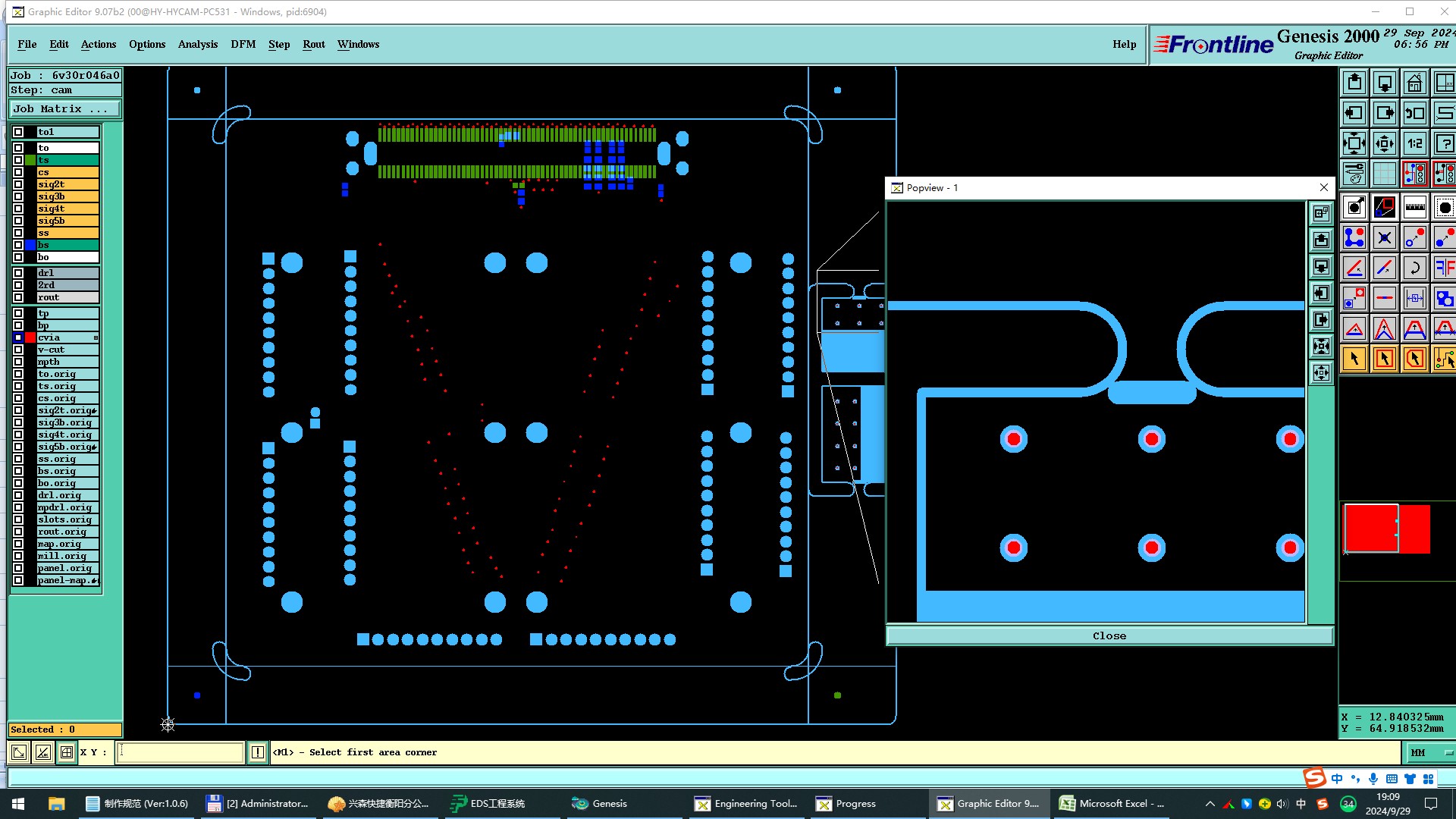Screen dimensions: 1456x819
Task: Expand the cvia layer marker
Action: (x=96, y=337)
